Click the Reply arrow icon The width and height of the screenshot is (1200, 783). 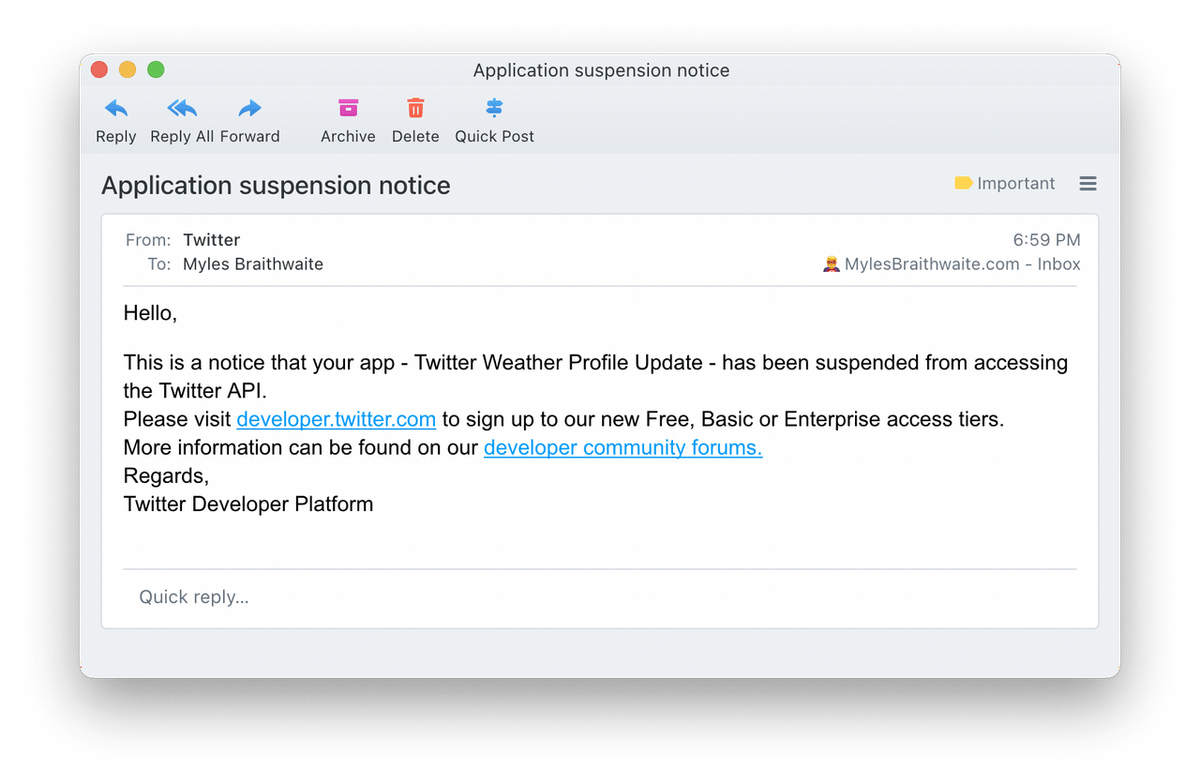pos(116,108)
